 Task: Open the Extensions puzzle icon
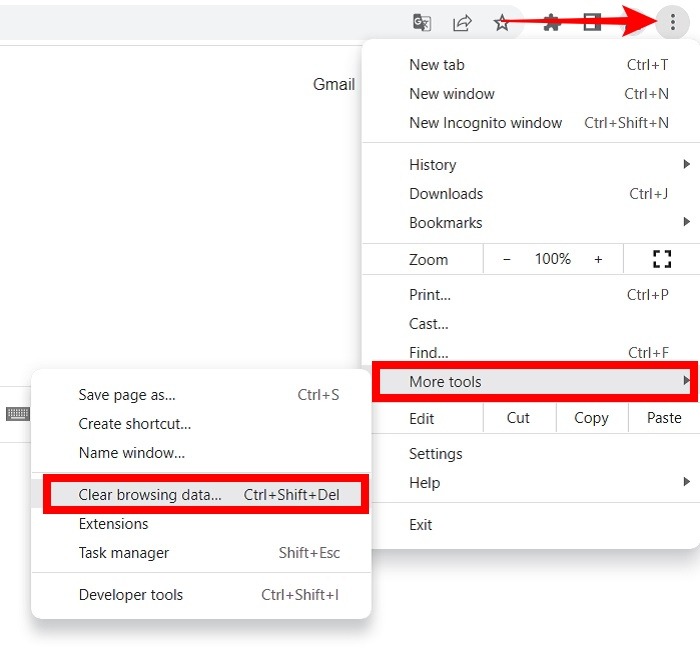(552, 22)
